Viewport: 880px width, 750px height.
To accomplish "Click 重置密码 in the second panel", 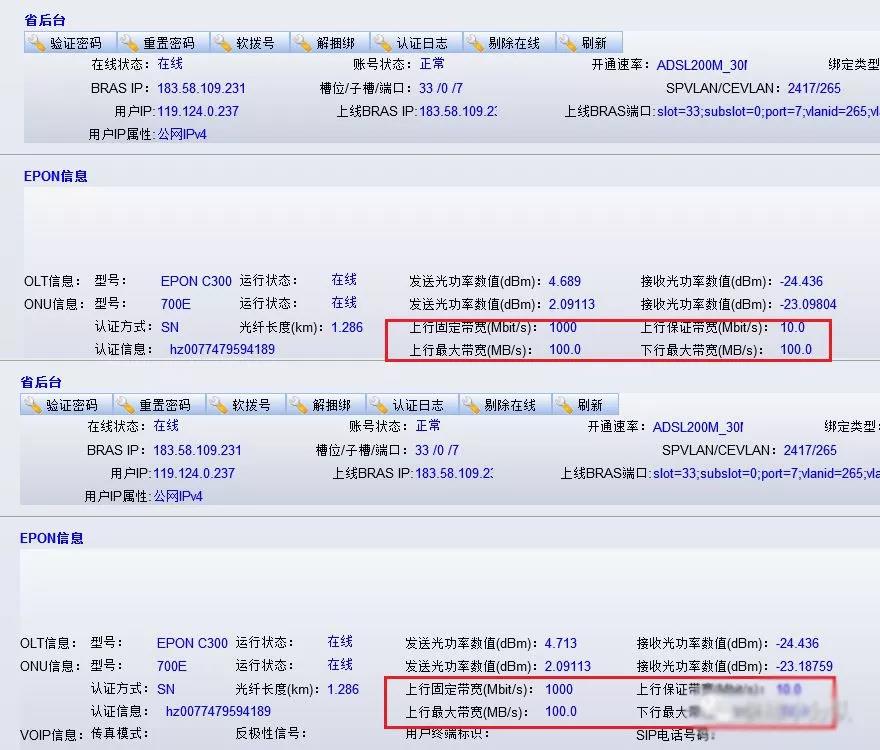I will click(125, 404).
